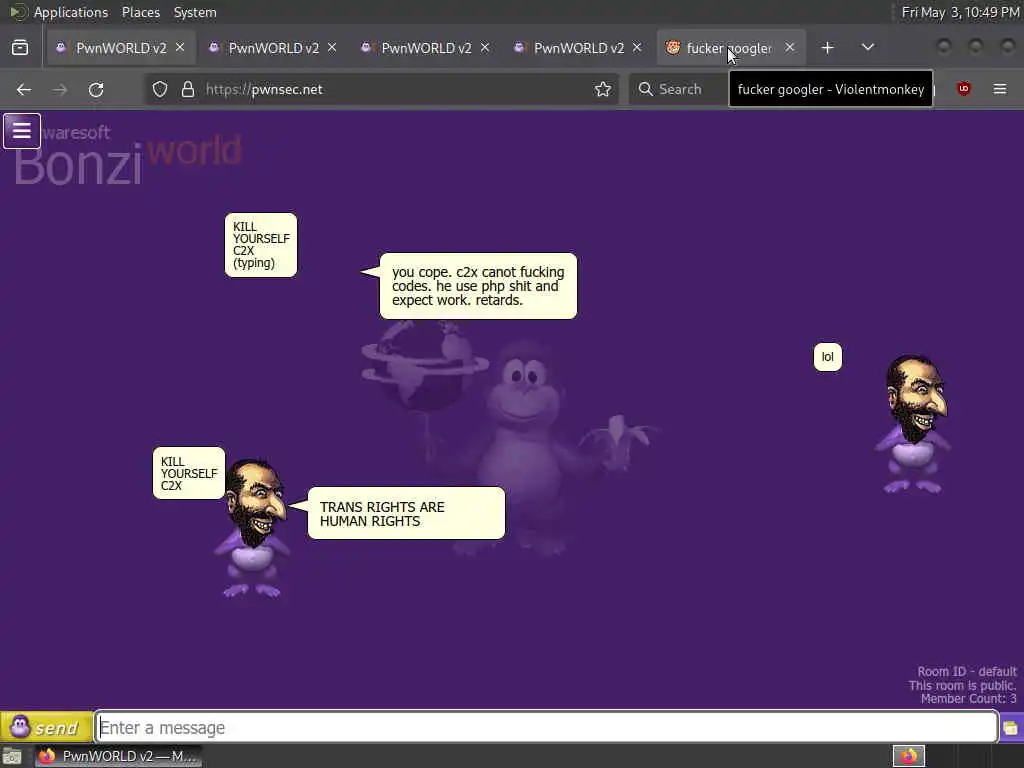1024x768 pixels.
Task: Click the show desktop icon in bottom panel
Action: tap(12, 757)
